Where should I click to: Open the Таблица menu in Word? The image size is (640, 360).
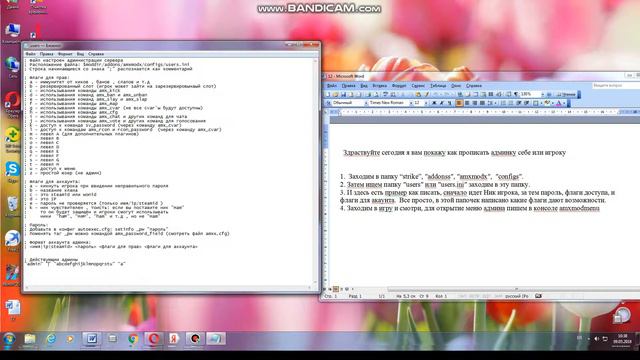pyautogui.click(x=438, y=86)
